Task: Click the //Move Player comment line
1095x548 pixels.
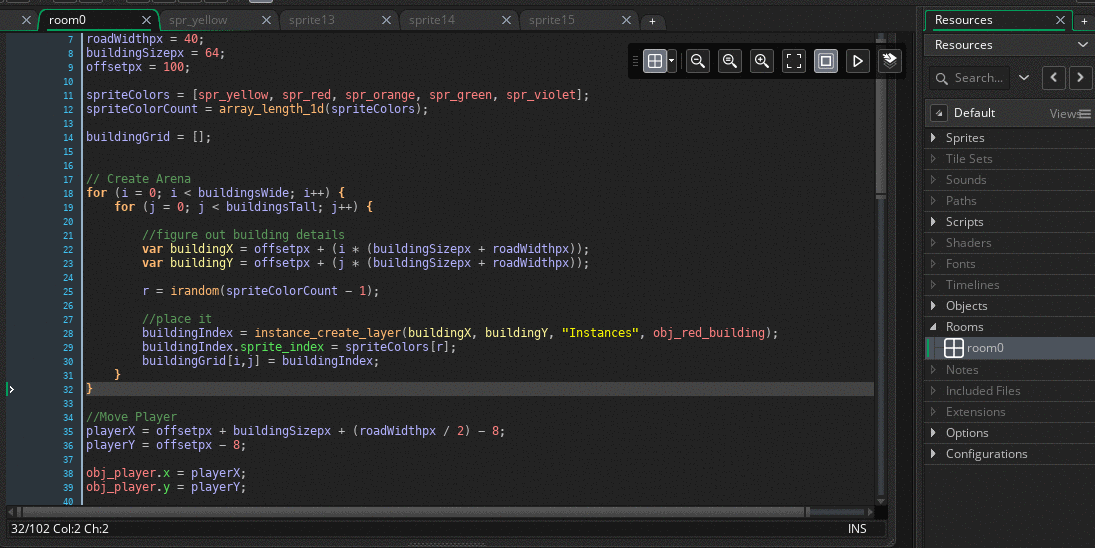Action: (x=131, y=417)
